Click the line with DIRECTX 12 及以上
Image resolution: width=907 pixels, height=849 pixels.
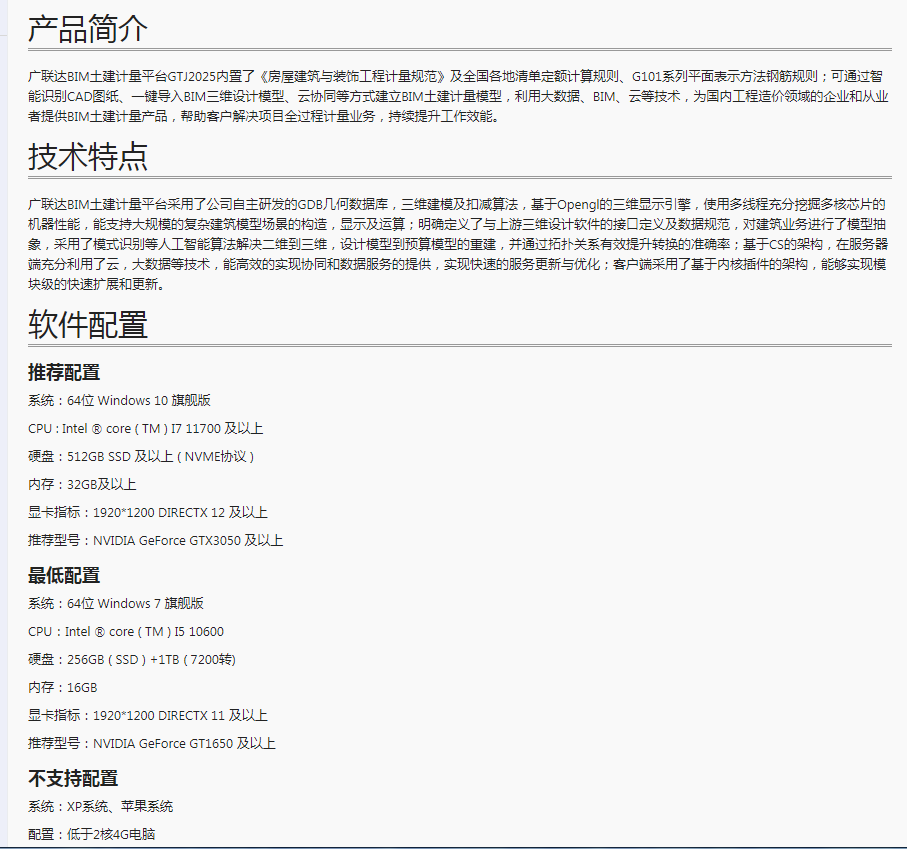(x=148, y=512)
